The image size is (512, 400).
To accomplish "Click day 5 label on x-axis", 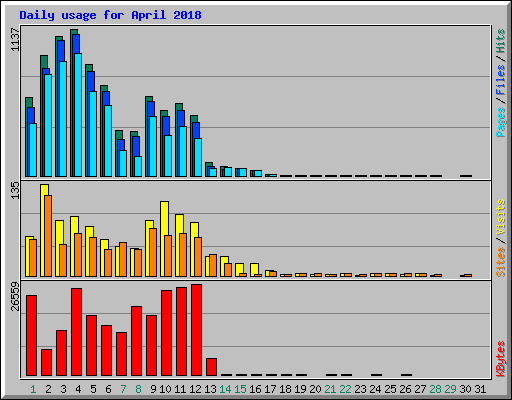I will (93, 389).
